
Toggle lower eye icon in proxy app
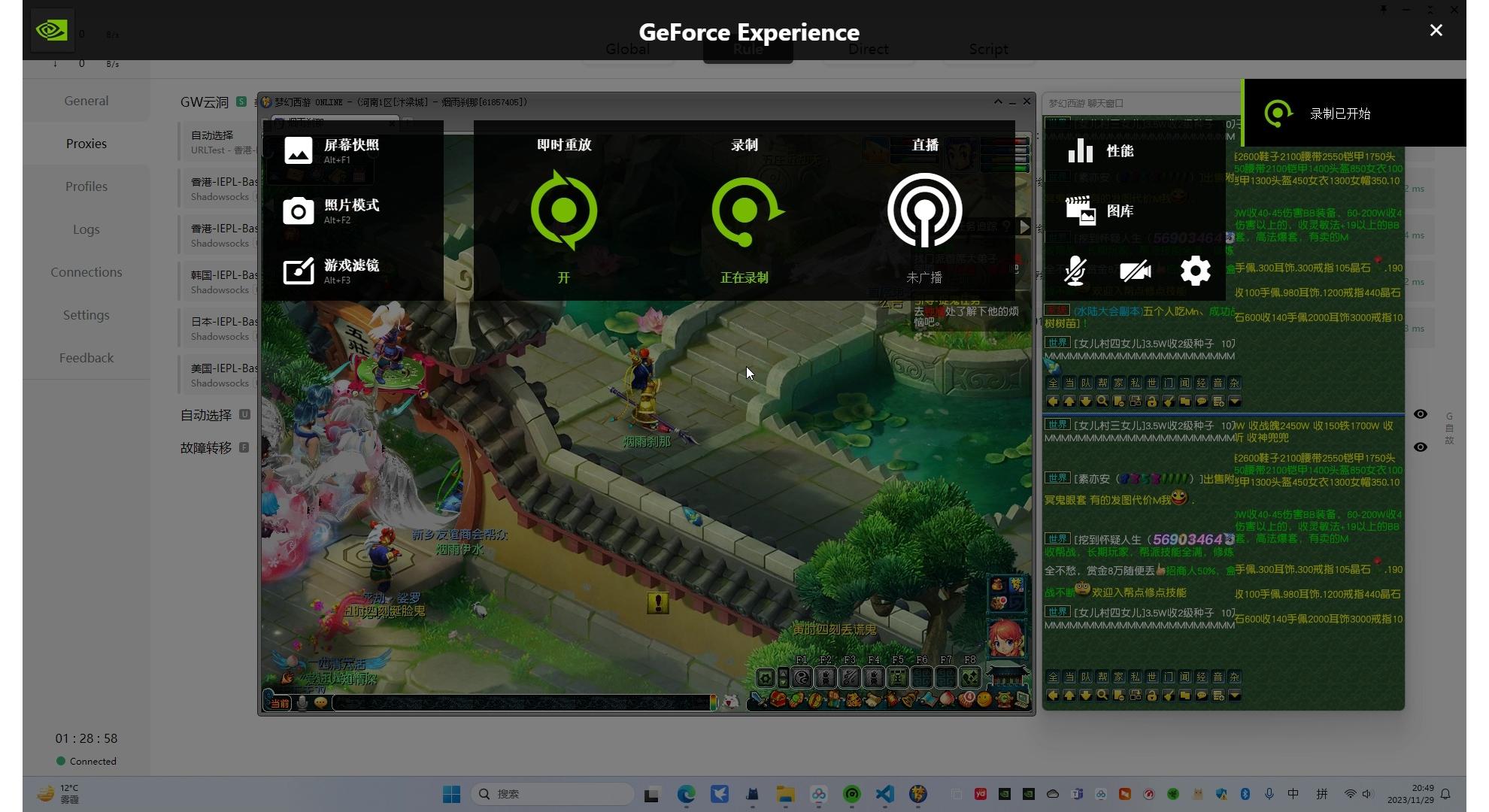1420,447
